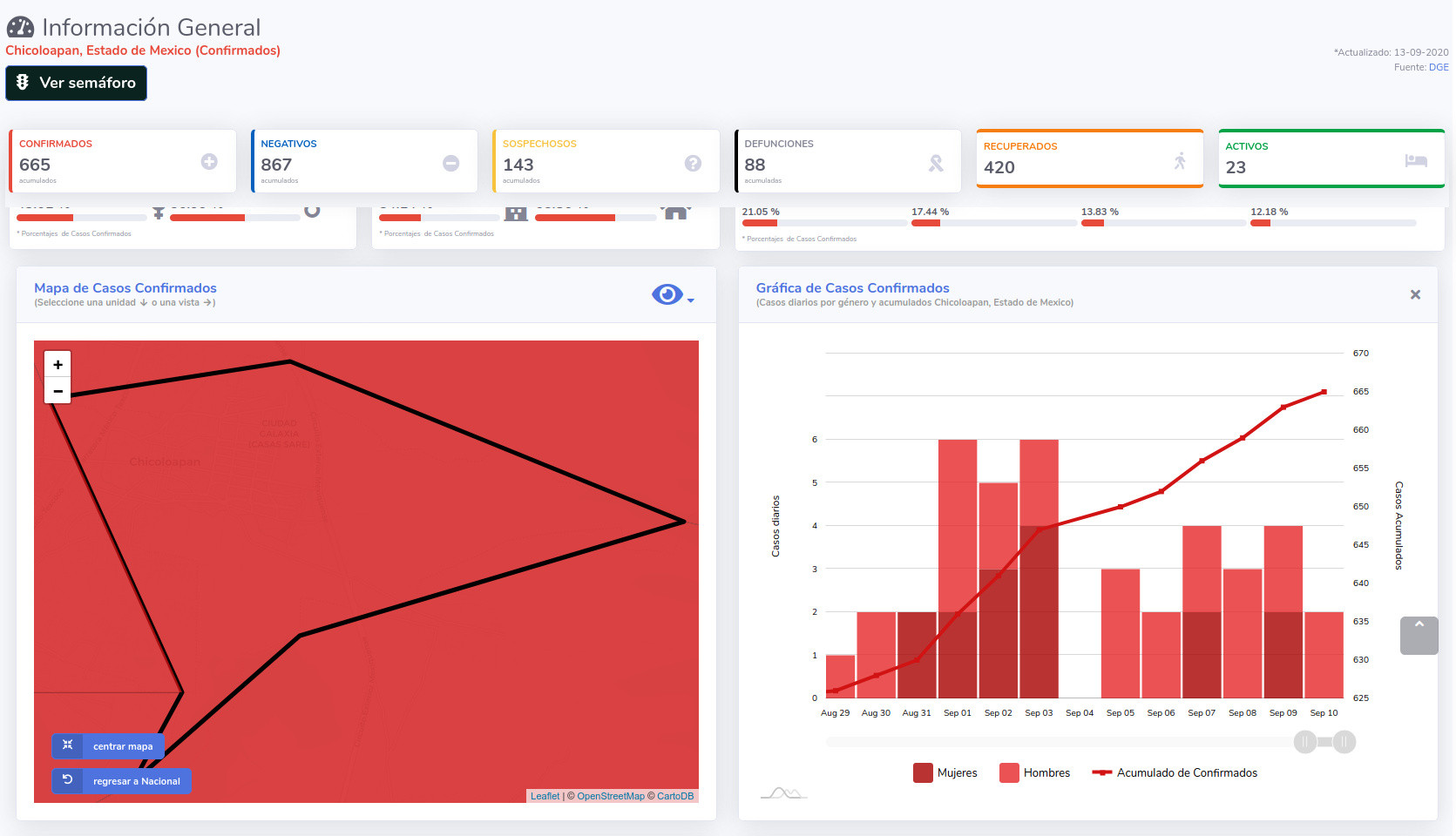Toggle Hombres series in chart legend
This screenshot has height=836, width=1456.
click(1035, 772)
